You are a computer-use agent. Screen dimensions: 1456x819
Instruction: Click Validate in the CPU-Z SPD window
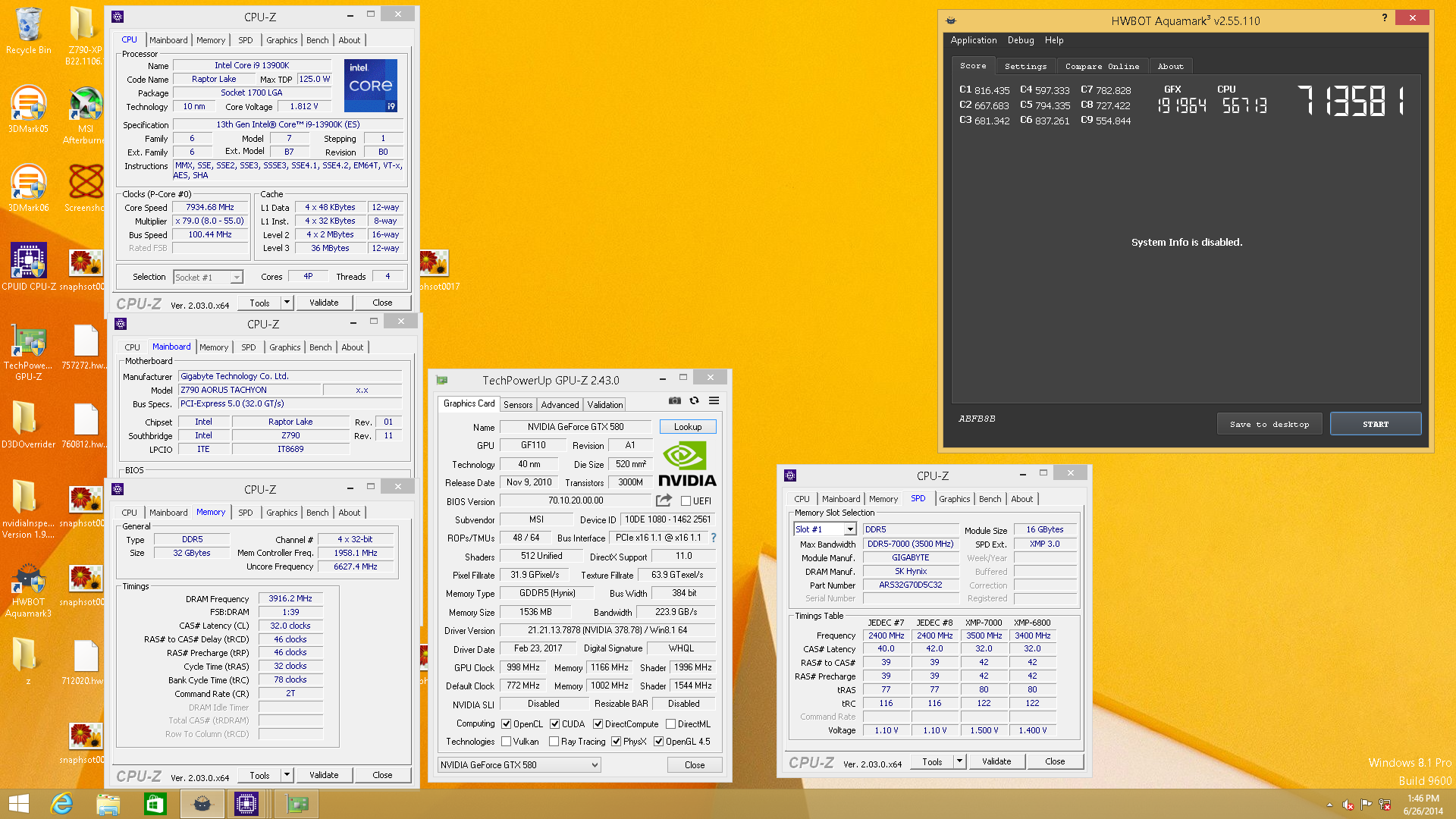[996, 761]
